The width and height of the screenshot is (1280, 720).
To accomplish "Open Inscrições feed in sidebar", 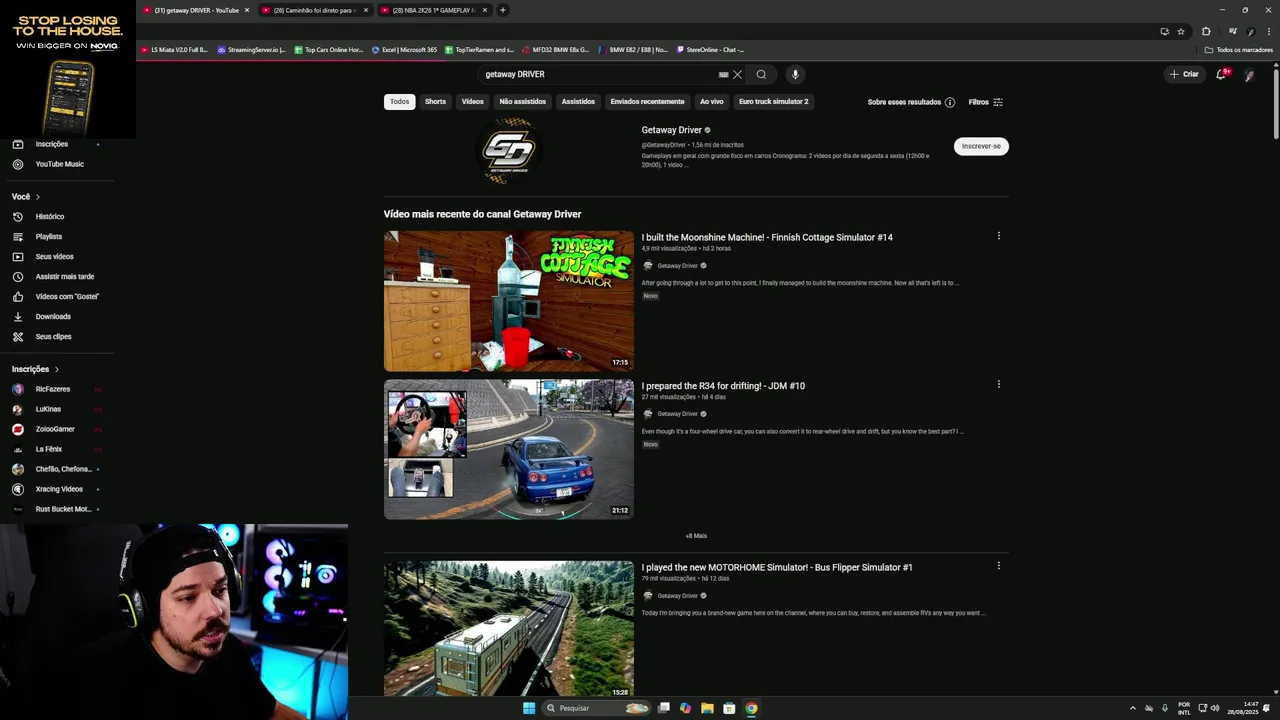I will point(52,144).
